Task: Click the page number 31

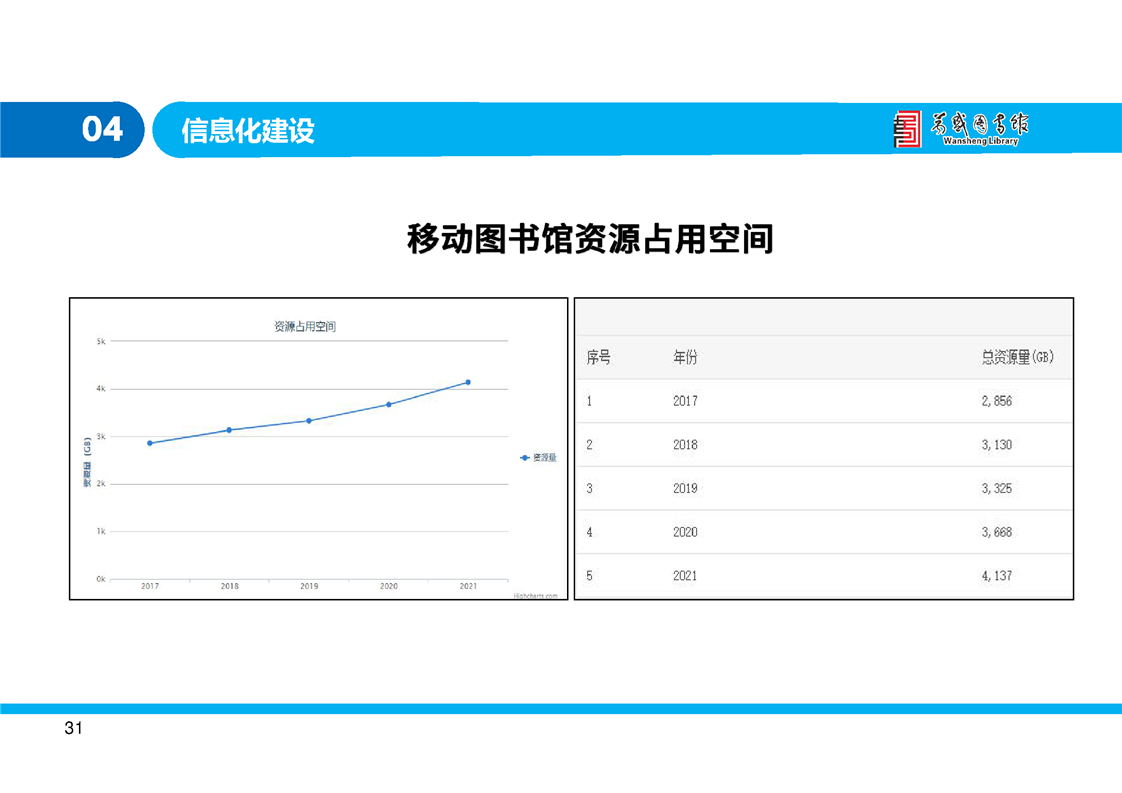Action: [x=73, y=728]
